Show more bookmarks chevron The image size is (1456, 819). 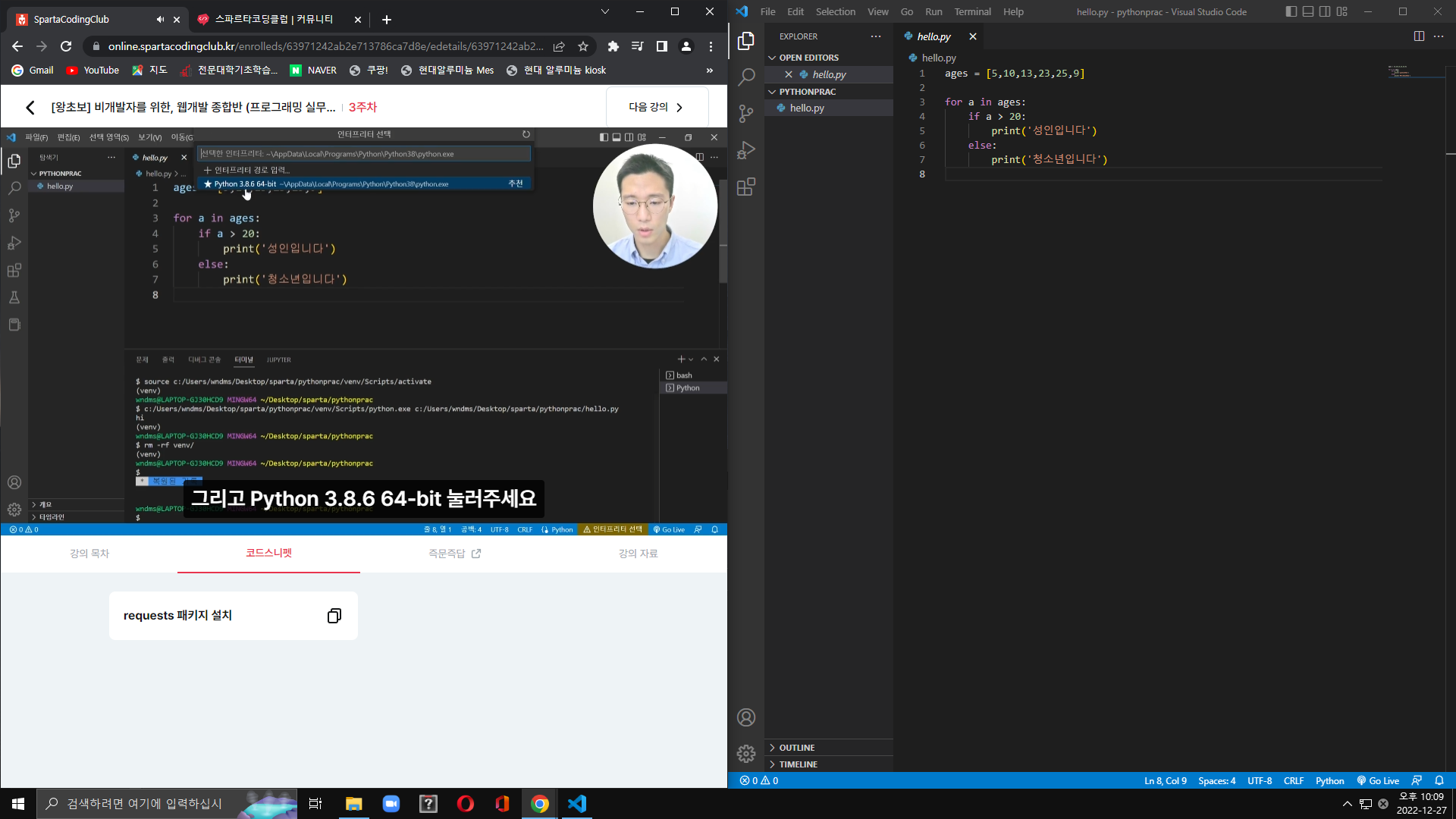710,70
